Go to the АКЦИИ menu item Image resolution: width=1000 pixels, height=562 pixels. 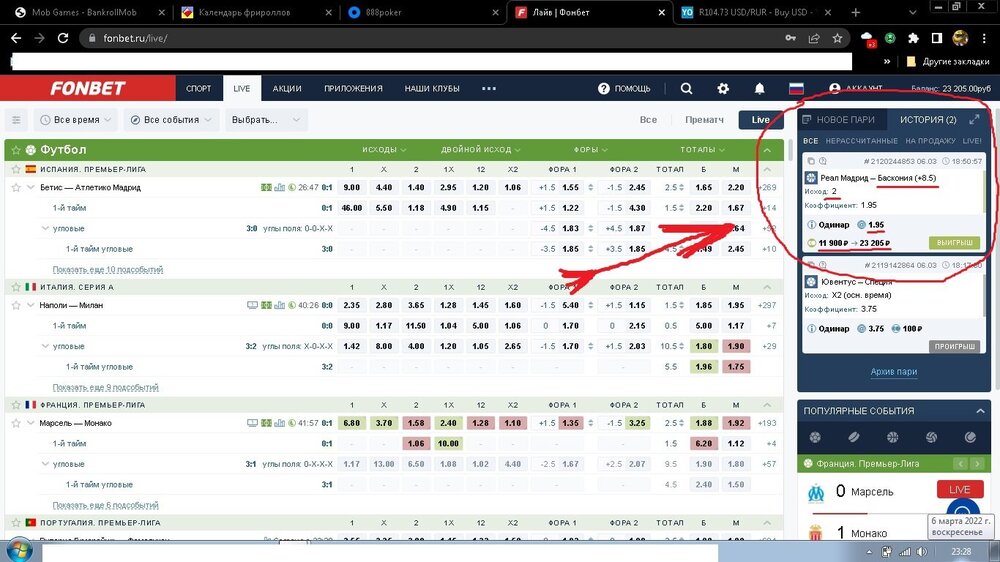click(x=287, y=88)
